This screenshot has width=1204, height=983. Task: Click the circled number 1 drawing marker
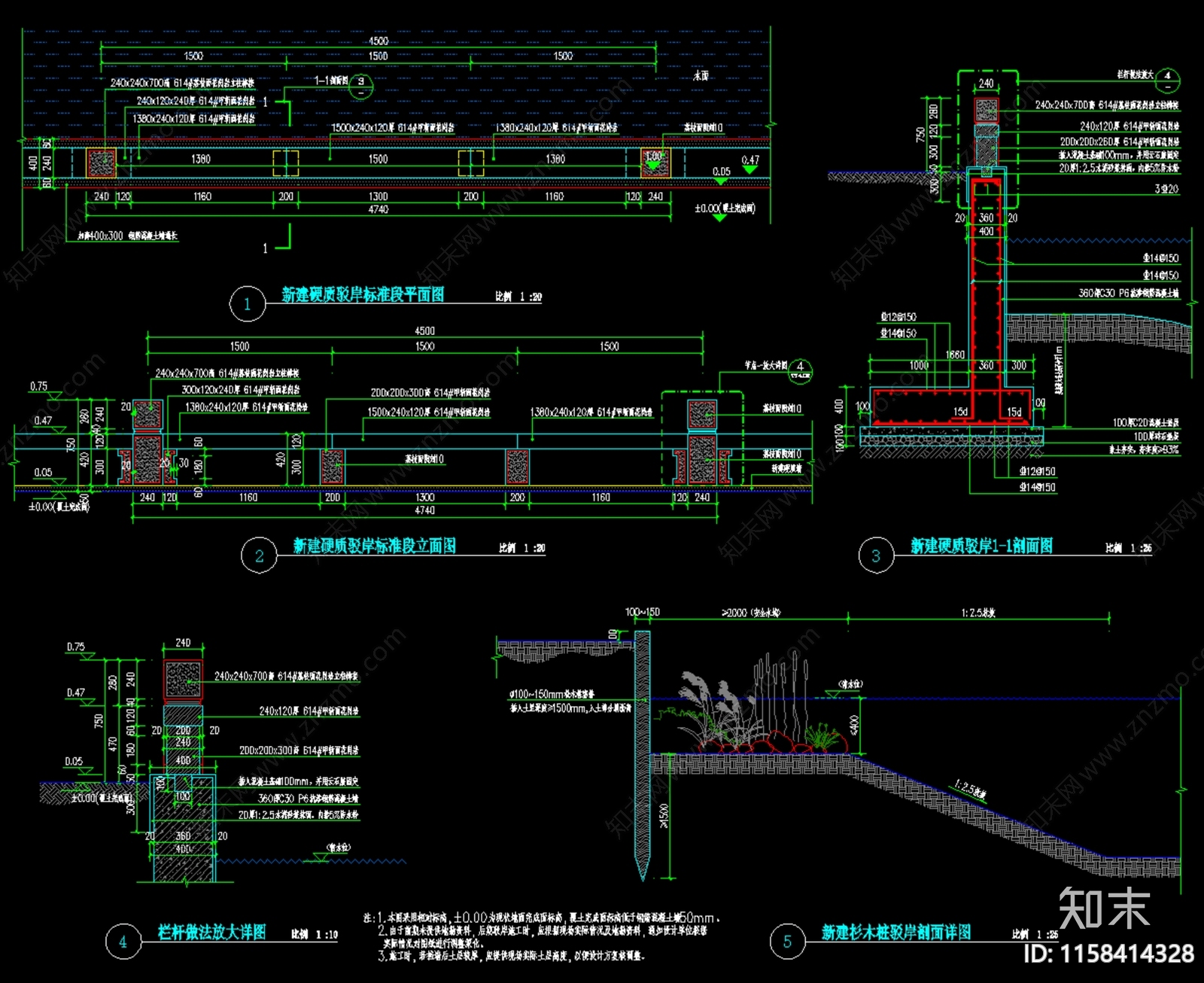[x=248, y=304]
